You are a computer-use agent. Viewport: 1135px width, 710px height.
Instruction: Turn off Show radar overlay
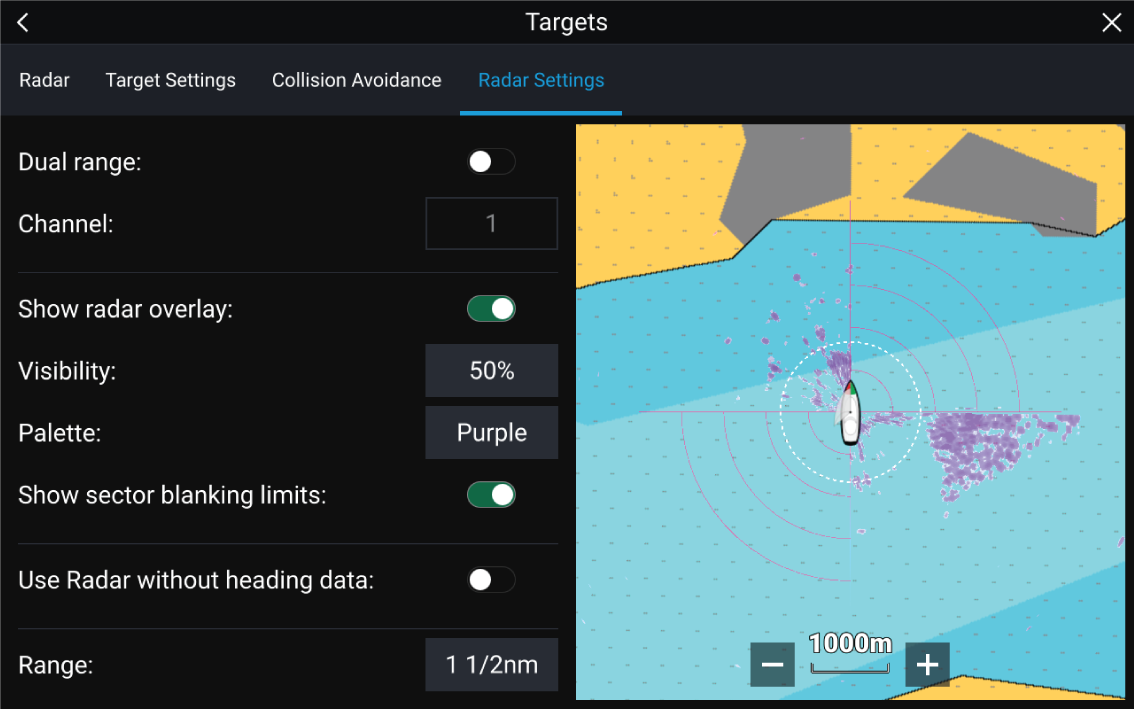(x=491, y=309)
